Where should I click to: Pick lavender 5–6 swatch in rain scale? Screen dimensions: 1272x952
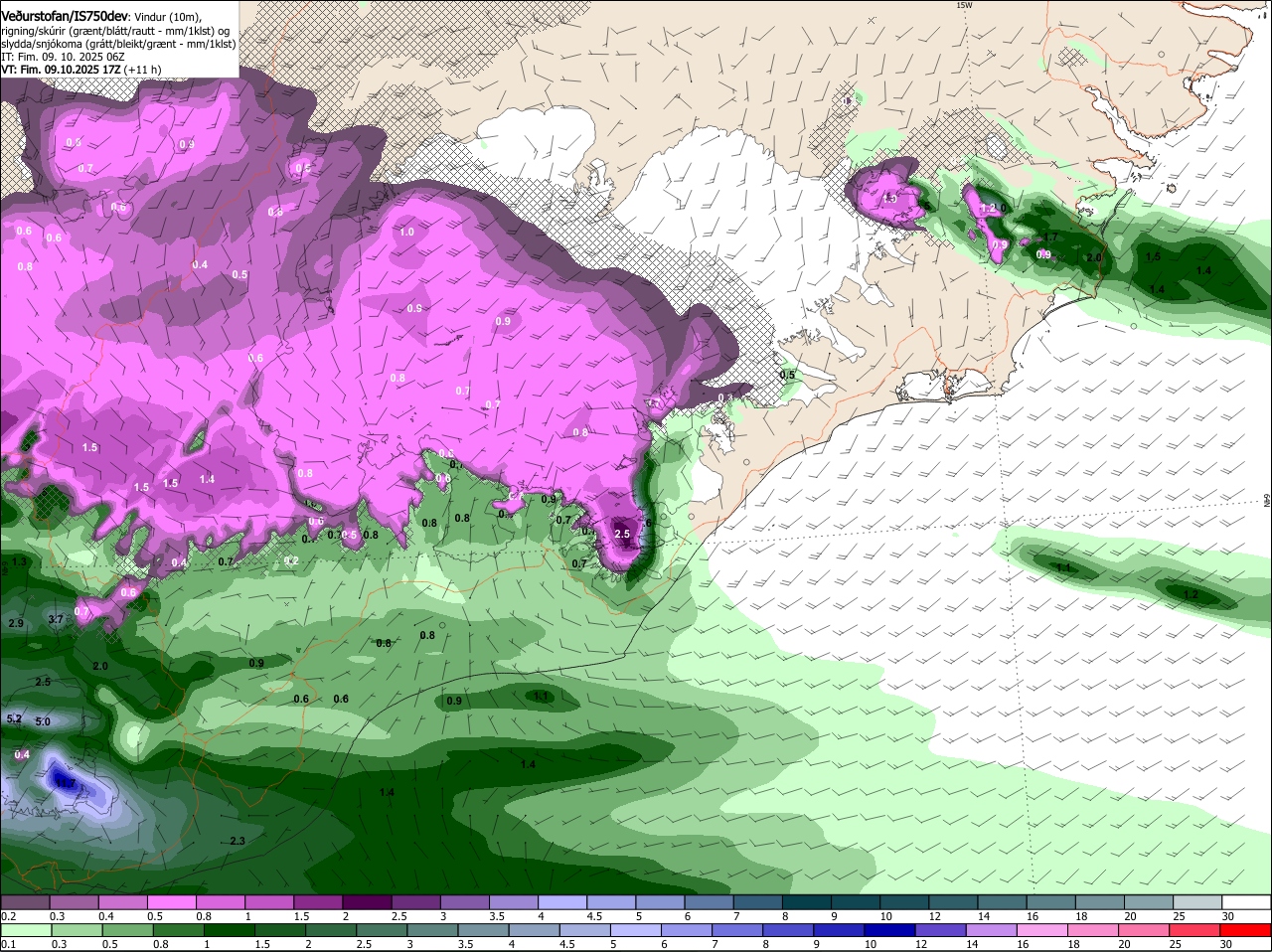click(x=637, y=930)
